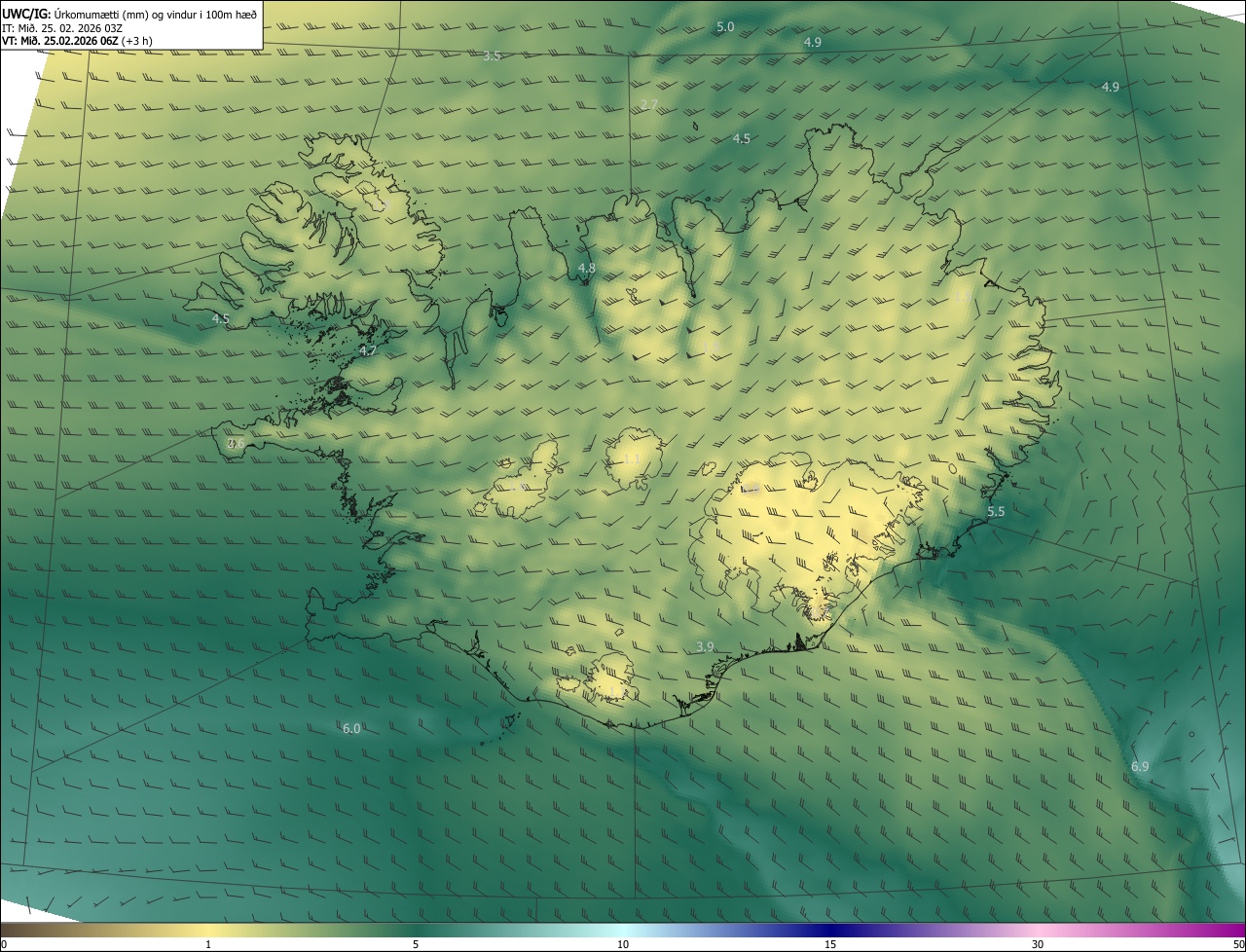
Task: Click the 6.0 value label over the ocean
Action: (351, 728)
